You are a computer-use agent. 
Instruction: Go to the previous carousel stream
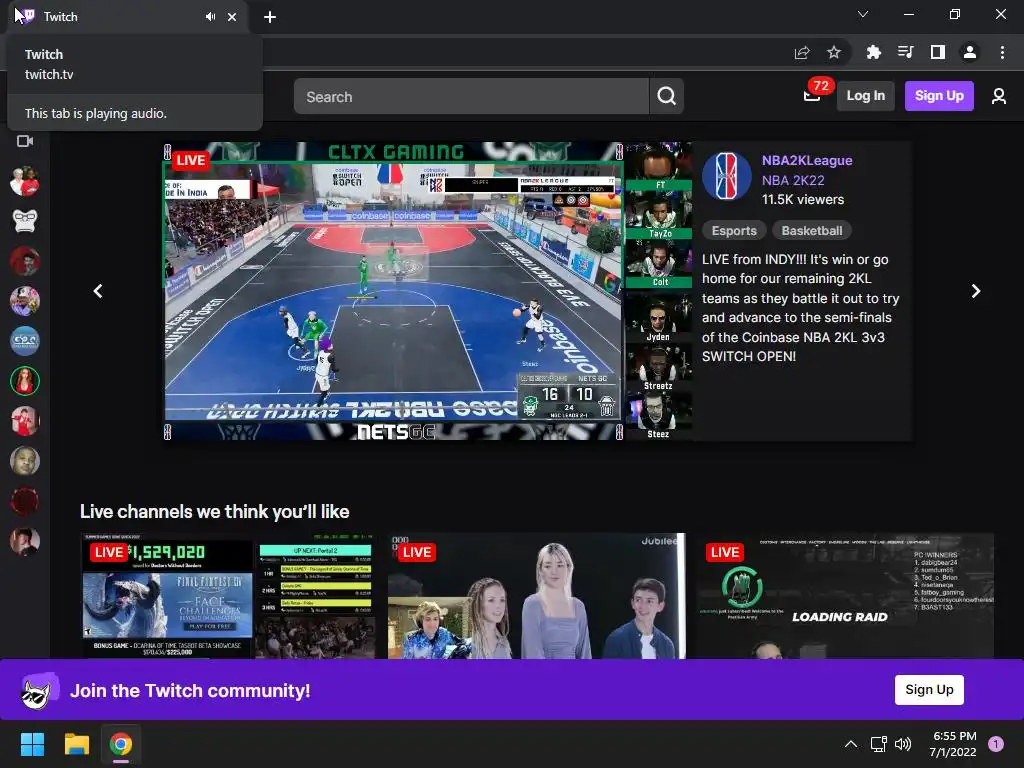click(x=98, y=291)
